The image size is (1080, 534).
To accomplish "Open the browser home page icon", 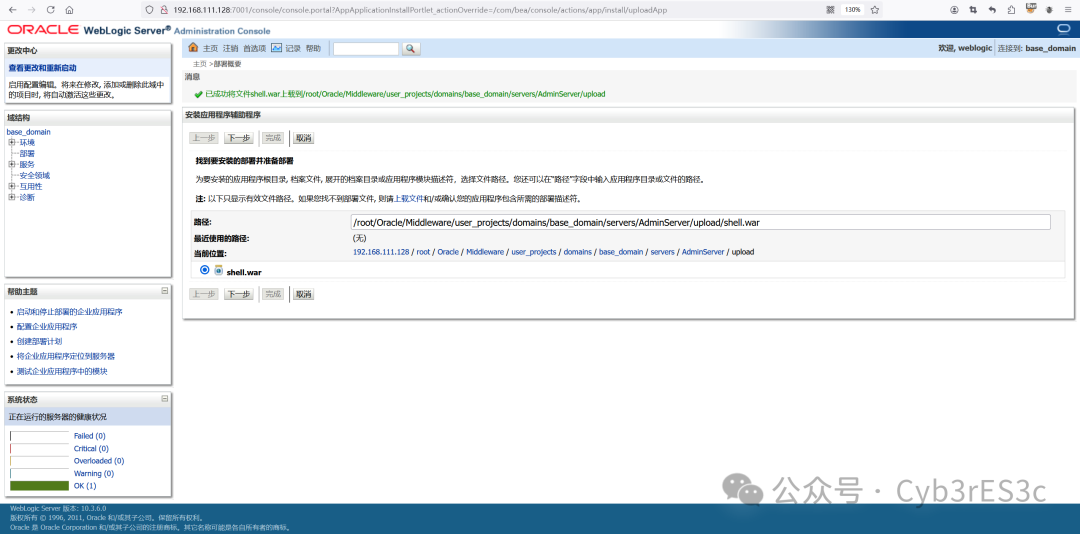I will coord(69,10).
